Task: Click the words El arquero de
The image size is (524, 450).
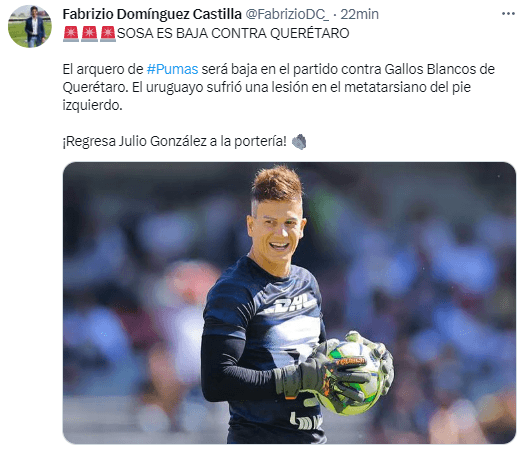Action: coord(103,69)
